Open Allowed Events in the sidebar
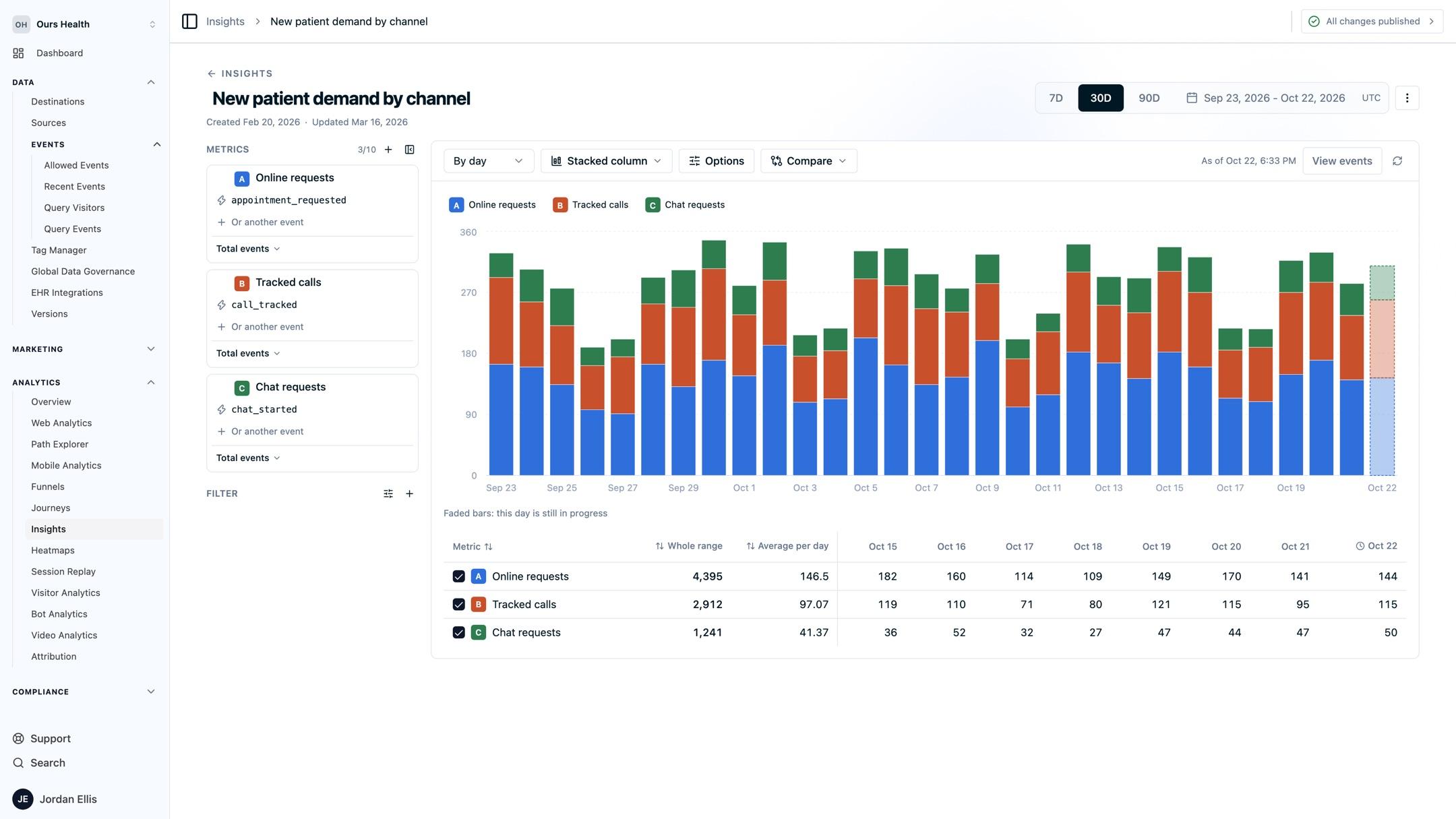The image size is (1456, 819). click(76, 165)
